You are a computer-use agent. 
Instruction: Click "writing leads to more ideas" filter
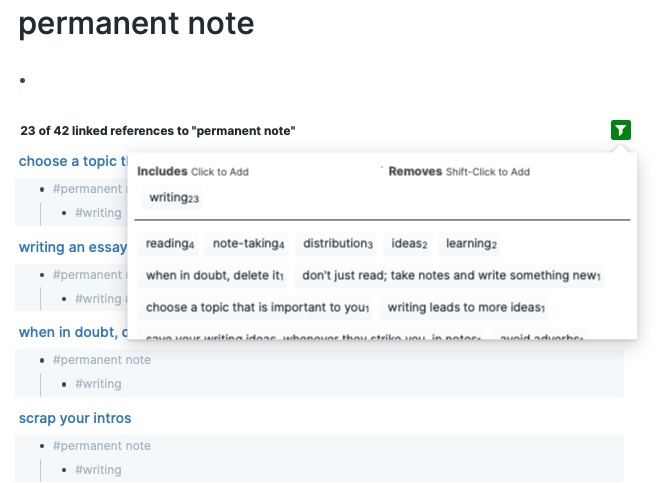pos(466,308)
